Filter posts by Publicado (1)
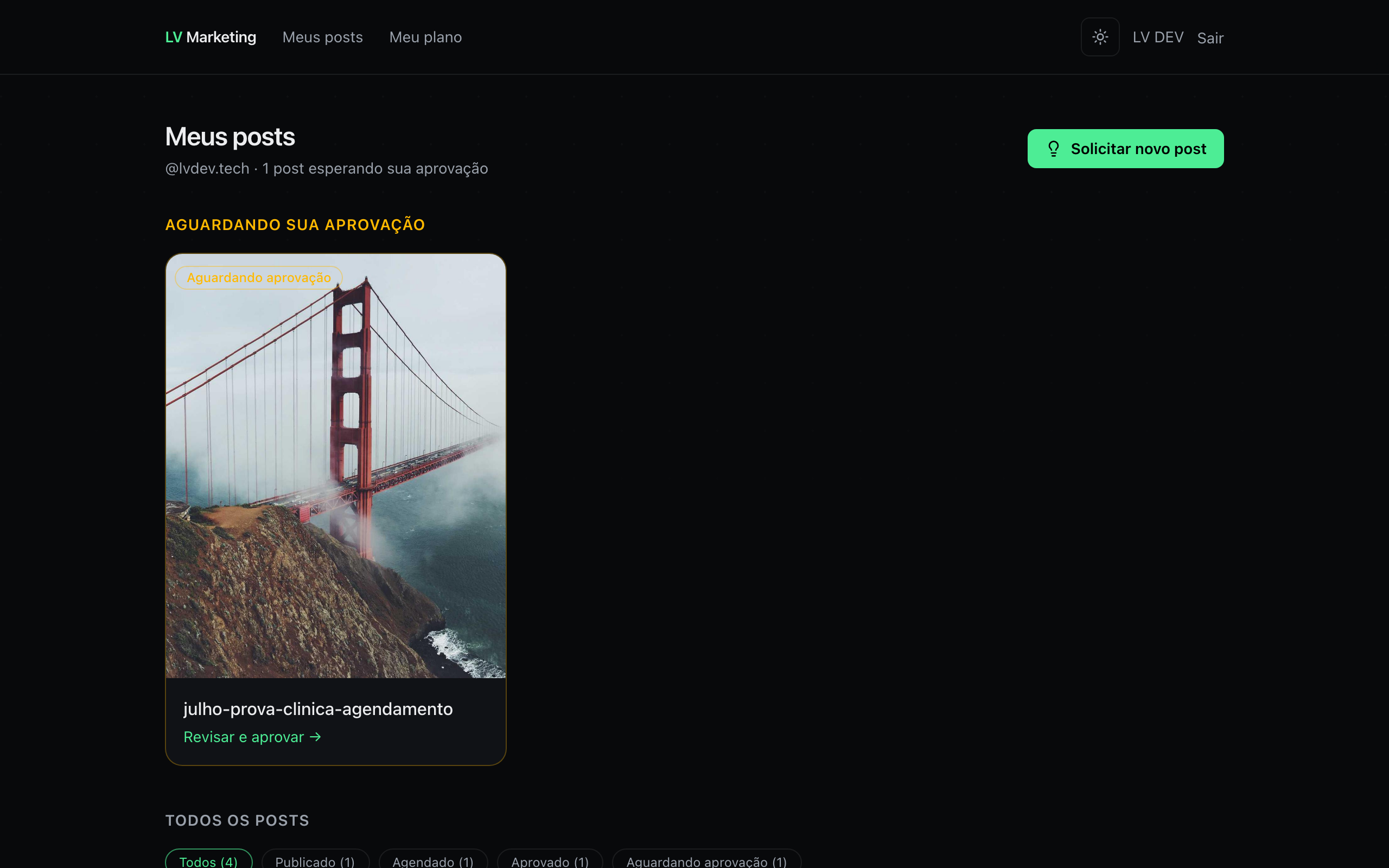Viewport: 1389px width, 868px height. click(x=315, y=860)
